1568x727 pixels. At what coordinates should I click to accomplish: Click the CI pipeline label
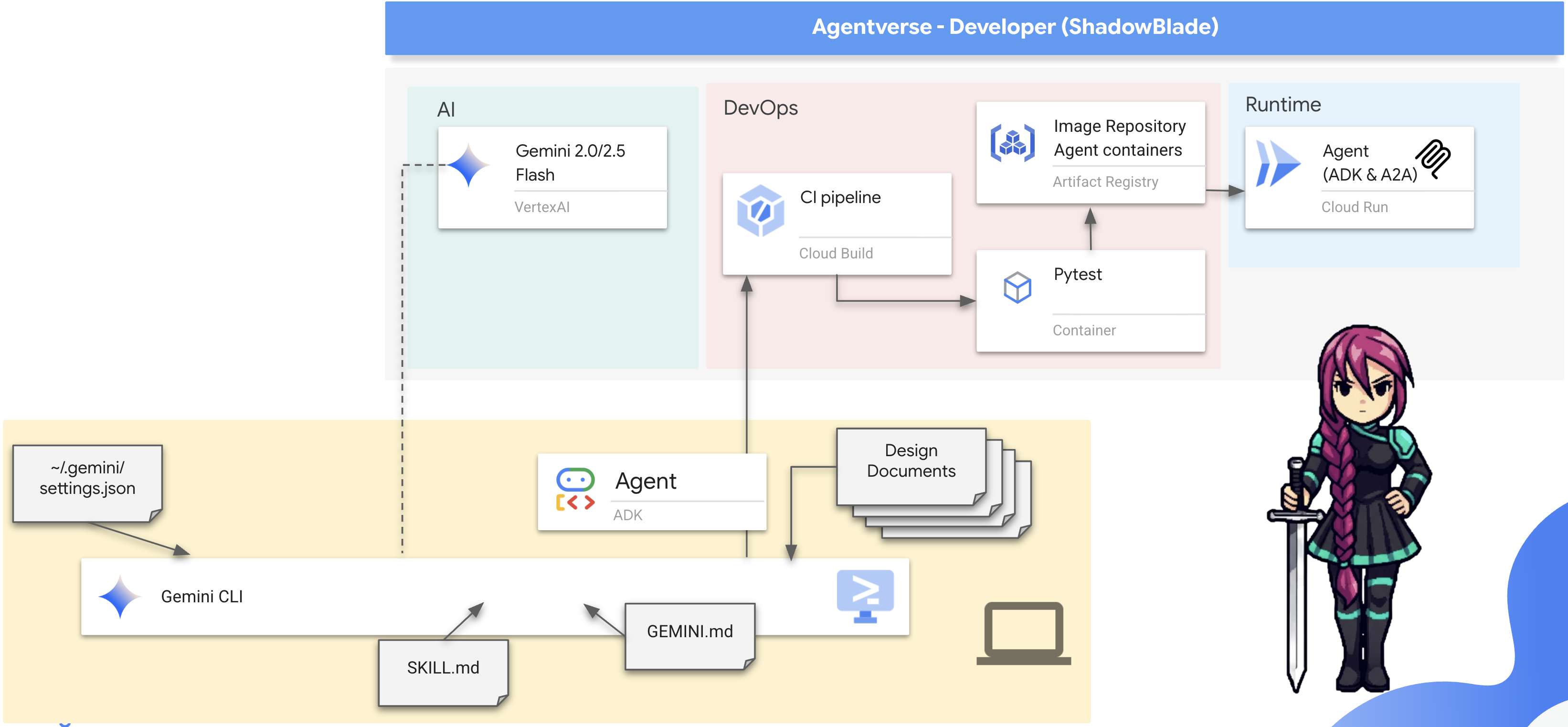pyautogui.click(x=840, y=197)
